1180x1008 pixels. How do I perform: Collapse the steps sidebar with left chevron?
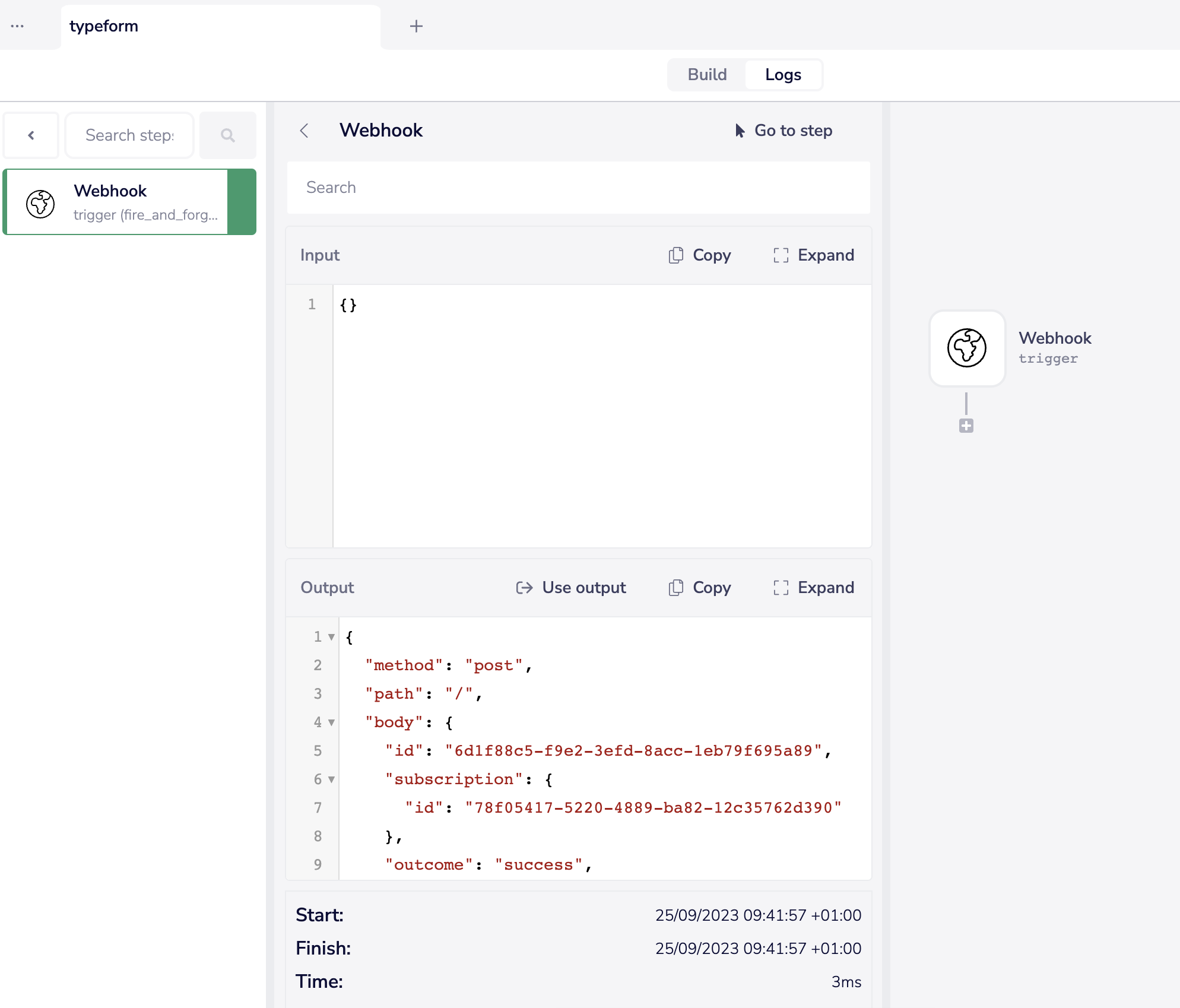pyautogui.click(x=31, y=135)
